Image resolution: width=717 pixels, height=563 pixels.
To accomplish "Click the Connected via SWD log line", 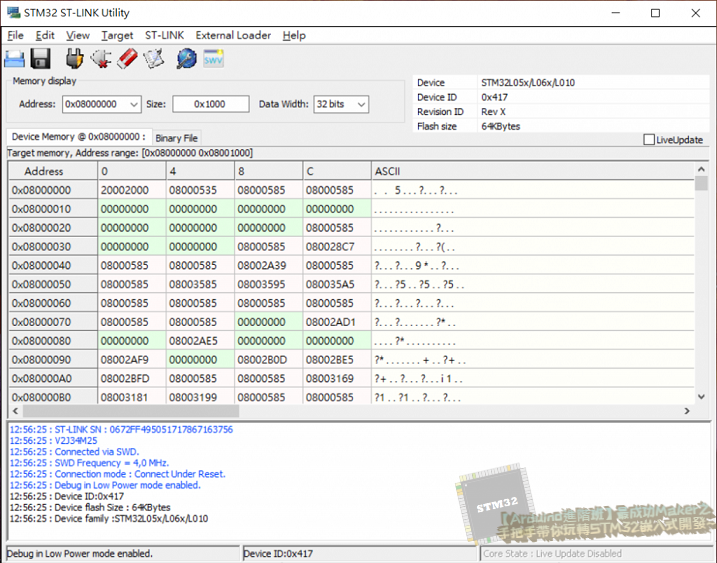I will (74, 452).
